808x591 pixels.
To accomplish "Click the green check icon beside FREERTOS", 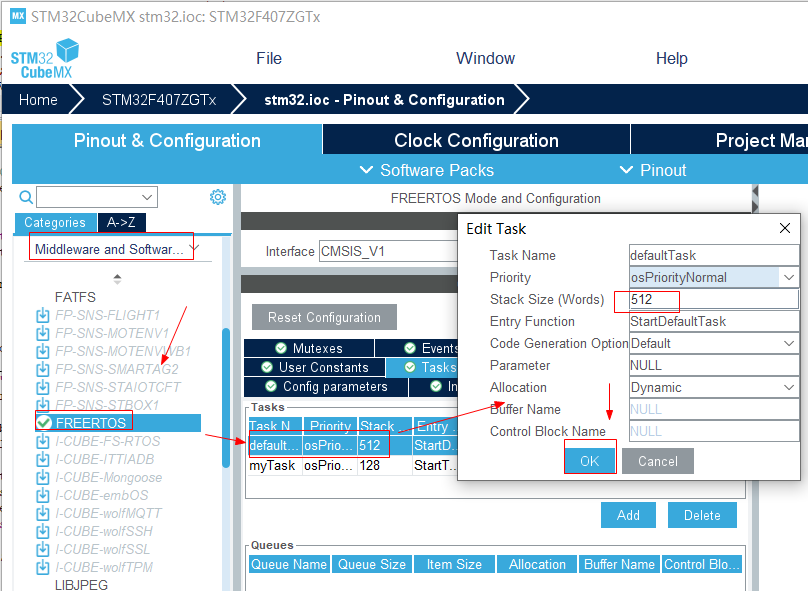I will [44, 423].
